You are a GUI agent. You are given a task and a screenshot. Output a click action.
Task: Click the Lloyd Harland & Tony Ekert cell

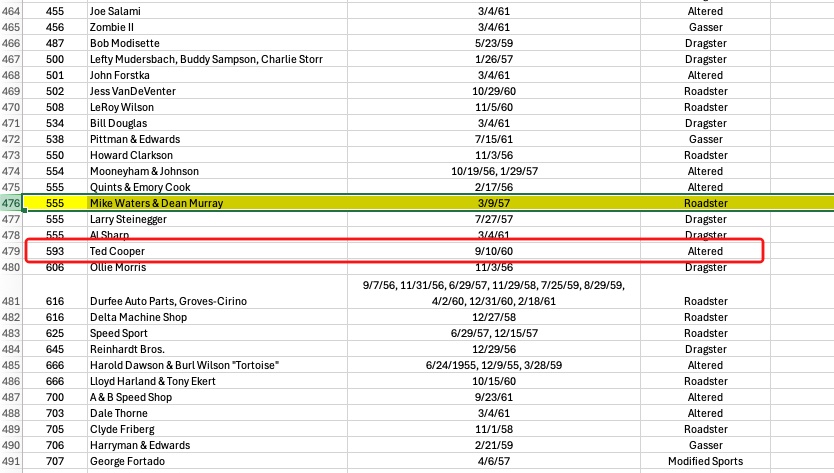pyautogui.click(x=217, y=381)
